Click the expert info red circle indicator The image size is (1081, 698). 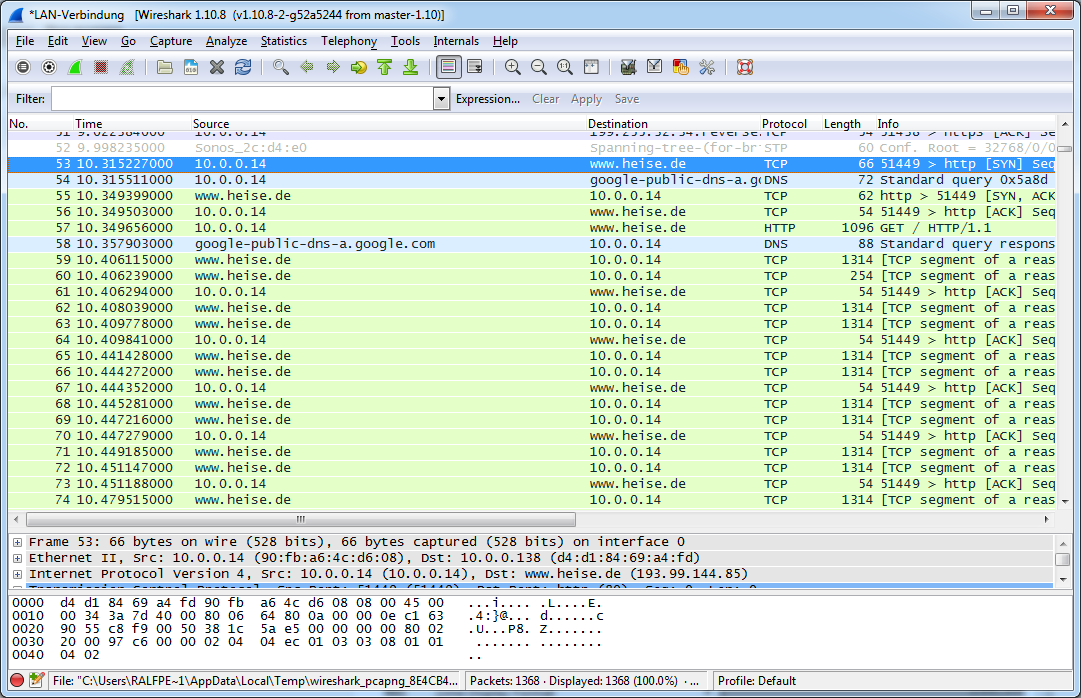pyautogui.click(x=17, y=681)
